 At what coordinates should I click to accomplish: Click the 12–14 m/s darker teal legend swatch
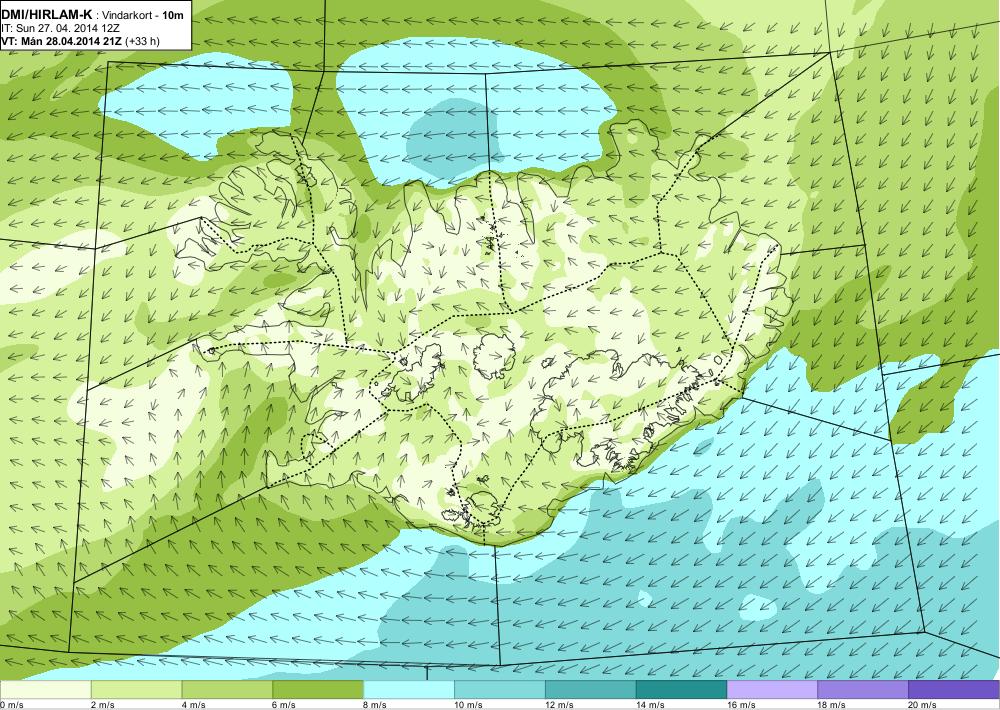tap(591, 690)
